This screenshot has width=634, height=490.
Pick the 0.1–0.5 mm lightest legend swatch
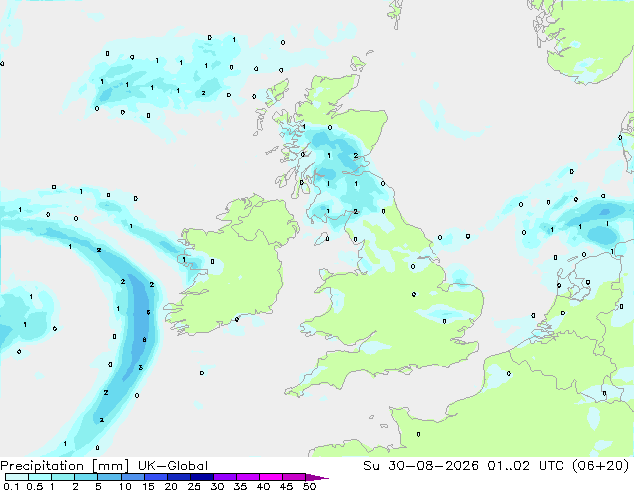point(17,477)
